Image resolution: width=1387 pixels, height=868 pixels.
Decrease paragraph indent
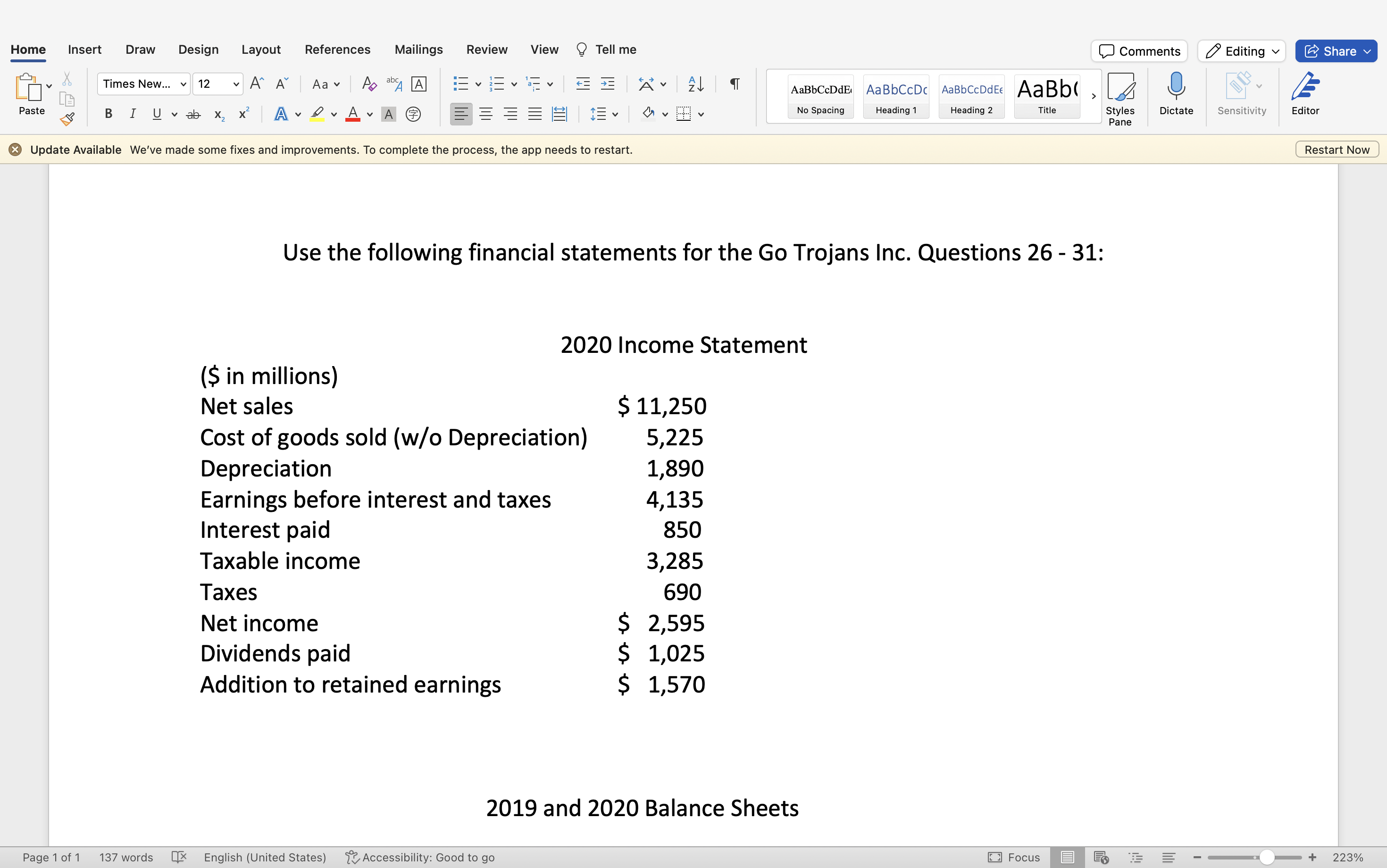pos(583,84)
